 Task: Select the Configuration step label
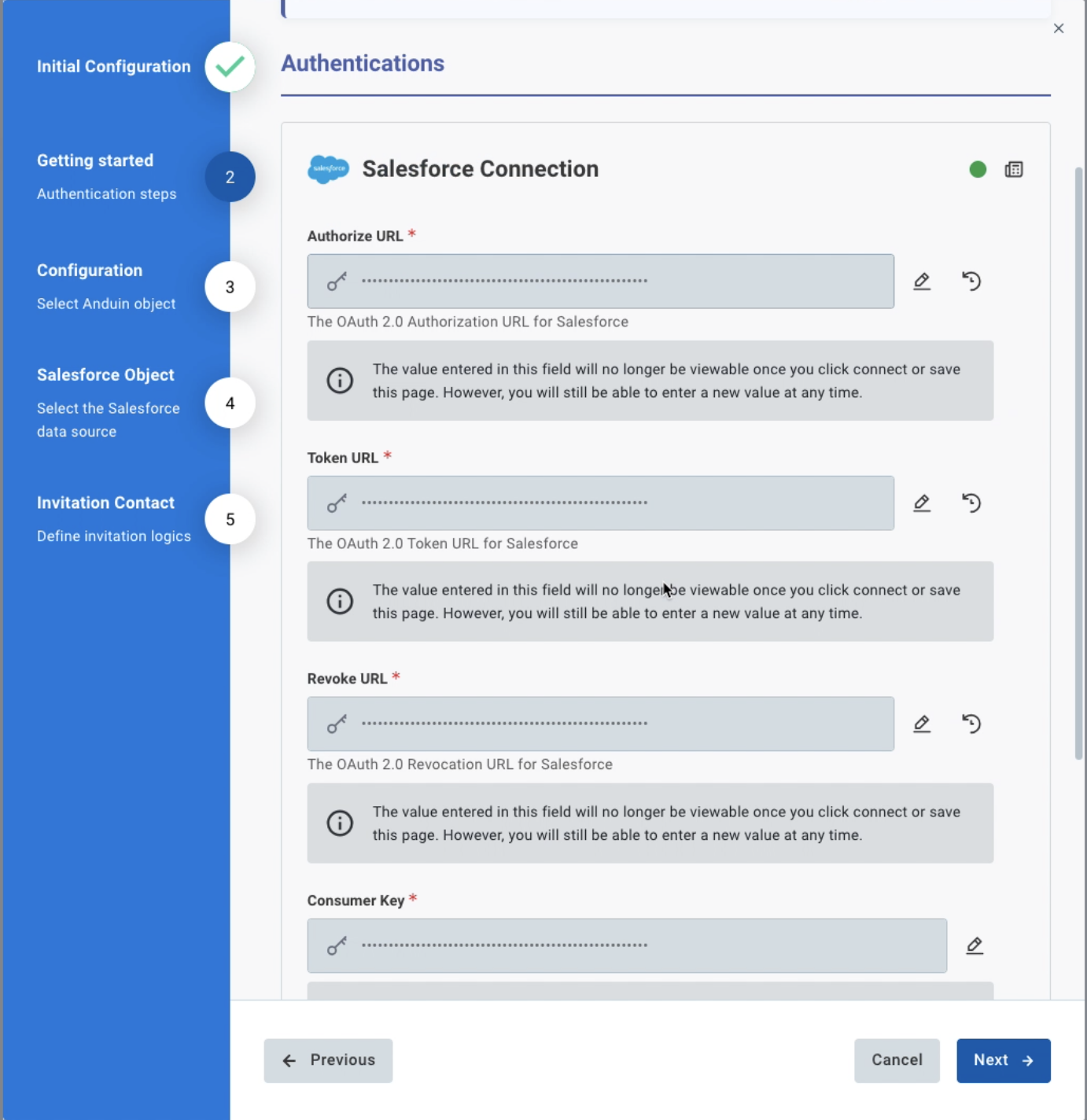pos(90,271)
